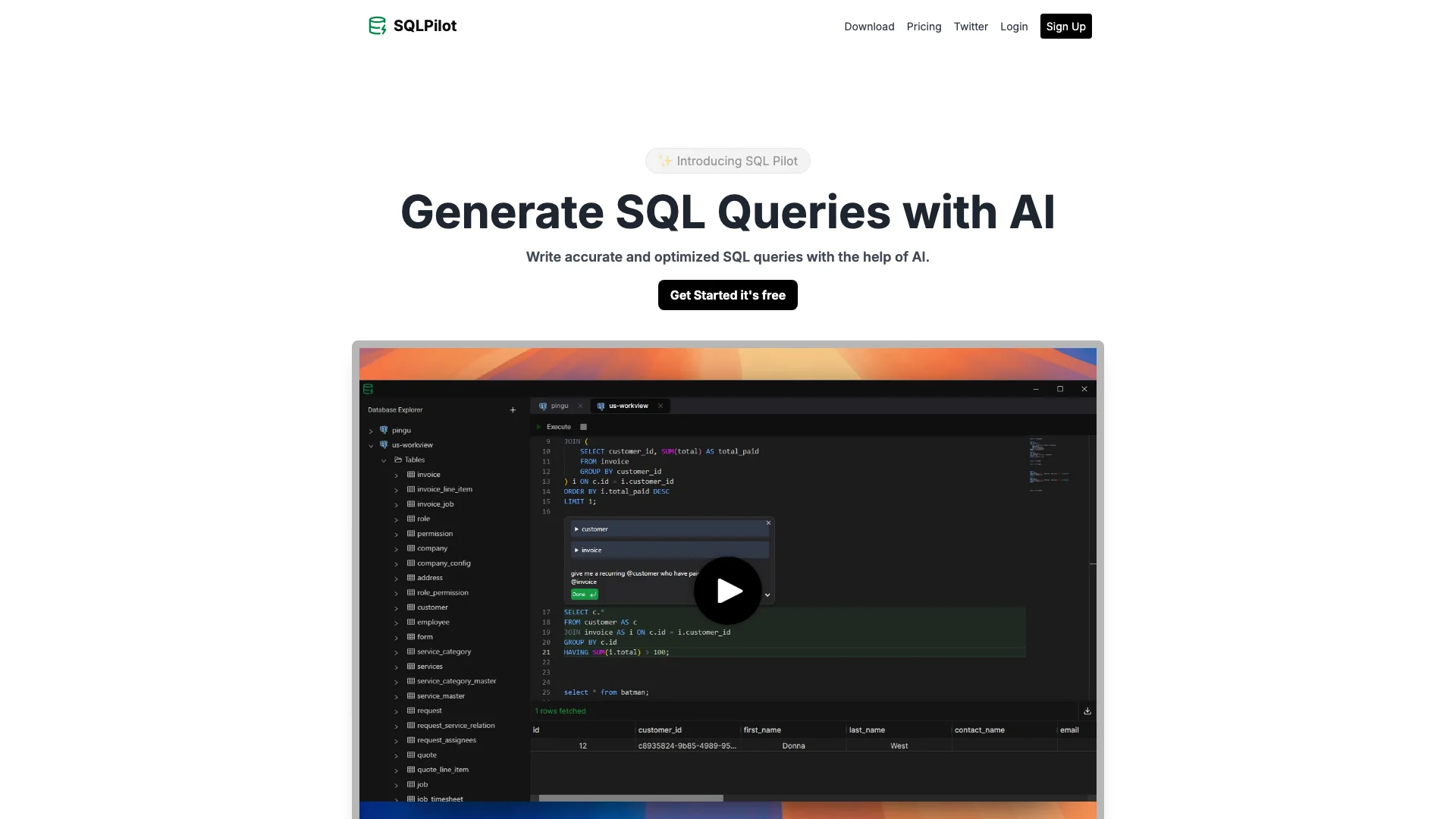1456x819 pixels.
Task: Click the role_permission table icon
Action: (x=411, y=593)
